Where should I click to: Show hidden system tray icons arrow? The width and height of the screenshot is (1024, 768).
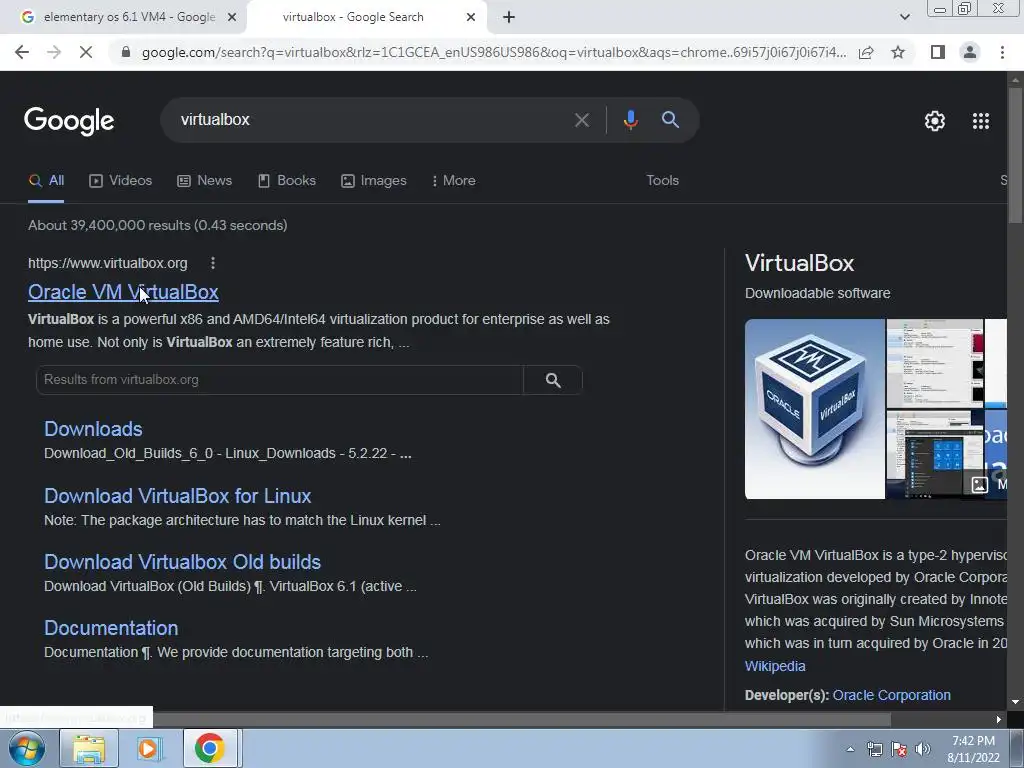850,749
